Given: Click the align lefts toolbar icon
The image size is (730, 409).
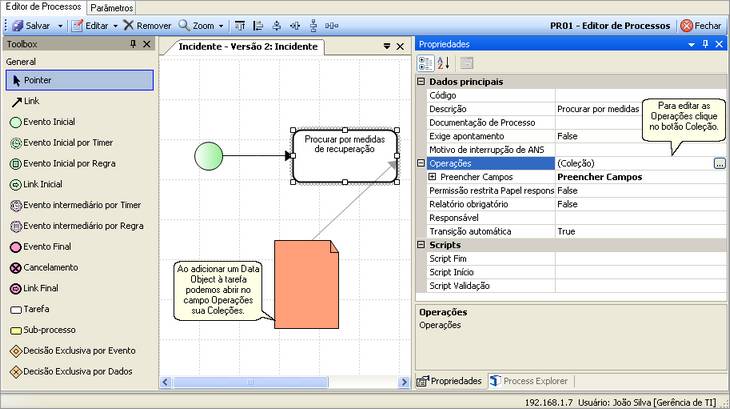Looking at the screenshot, I should point(258,26).
